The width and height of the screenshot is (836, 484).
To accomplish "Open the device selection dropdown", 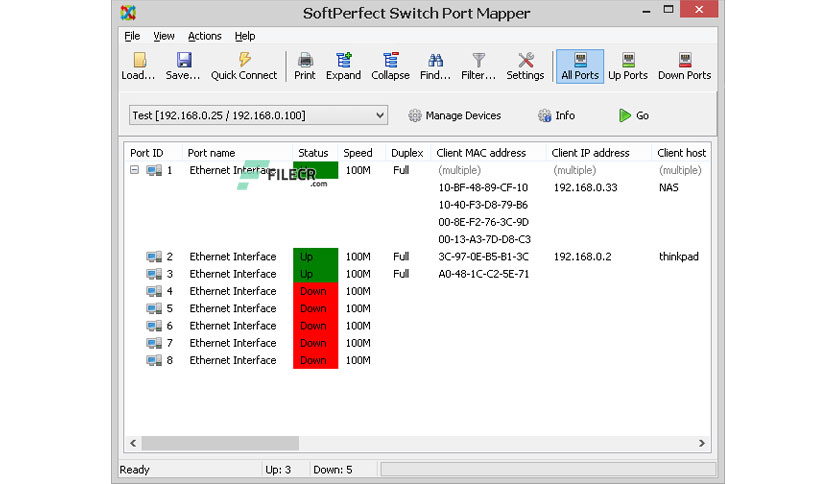I will pos(258,115).
